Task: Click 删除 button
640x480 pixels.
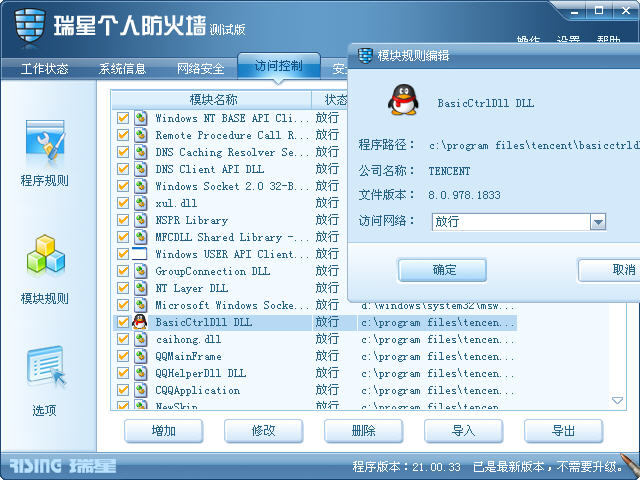Action: (x=364, y=431)
